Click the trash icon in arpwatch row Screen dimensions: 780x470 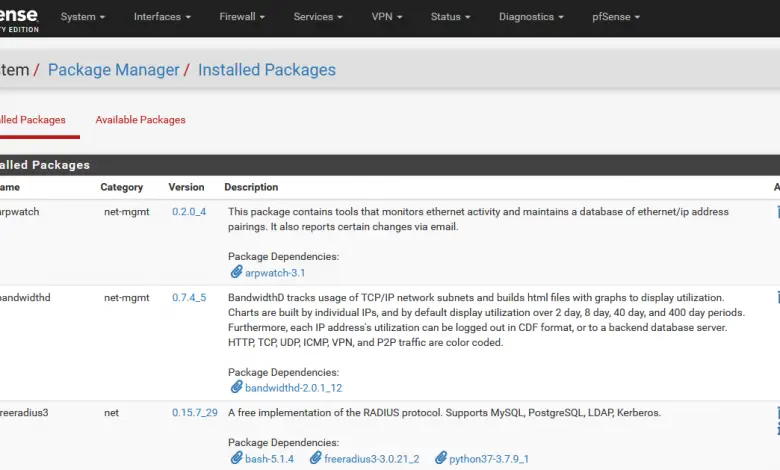click(777, 212)
